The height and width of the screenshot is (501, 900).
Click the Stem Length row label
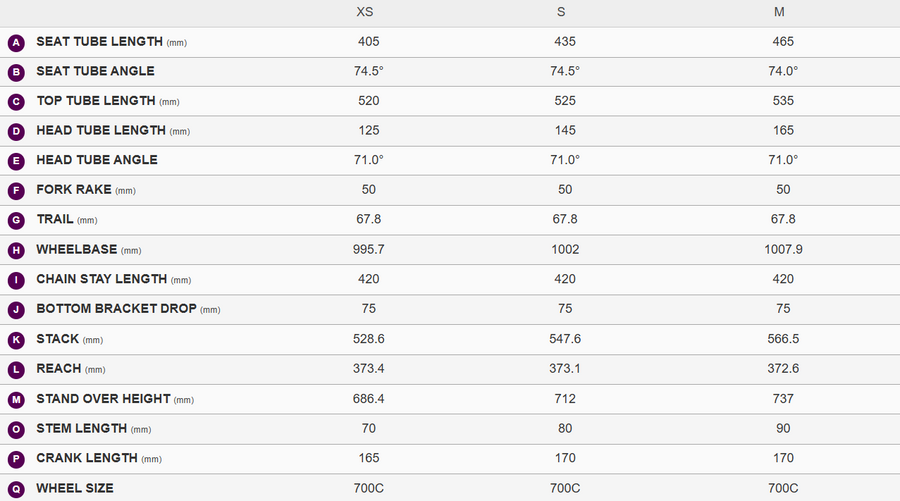(94, 429)
